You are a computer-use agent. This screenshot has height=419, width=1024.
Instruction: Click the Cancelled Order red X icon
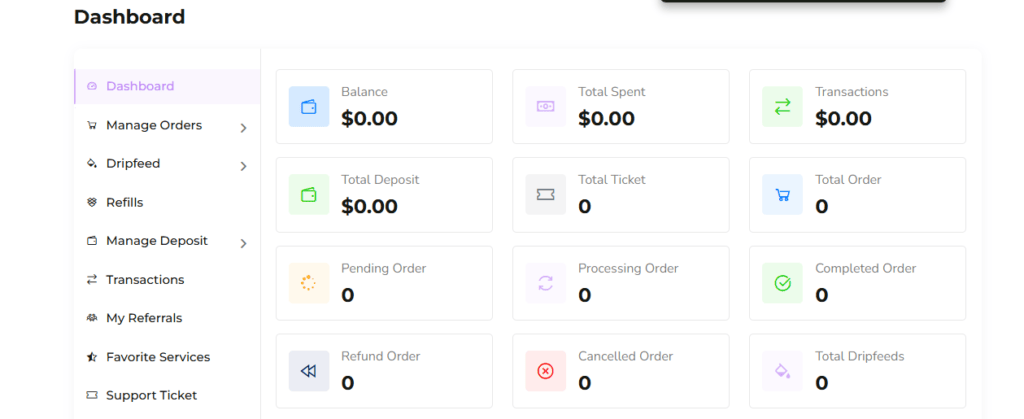coord(546,371)
